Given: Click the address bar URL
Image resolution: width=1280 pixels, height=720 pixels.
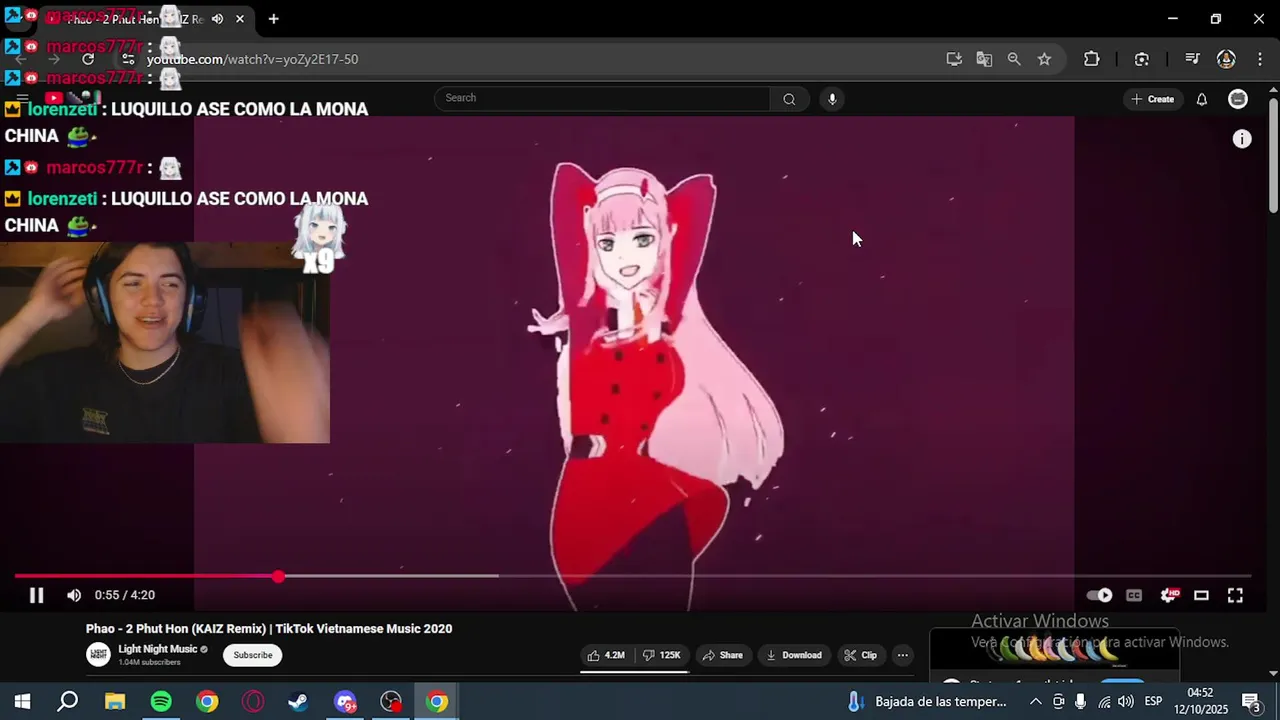Looking at the screenshot, I should (252, 59).
